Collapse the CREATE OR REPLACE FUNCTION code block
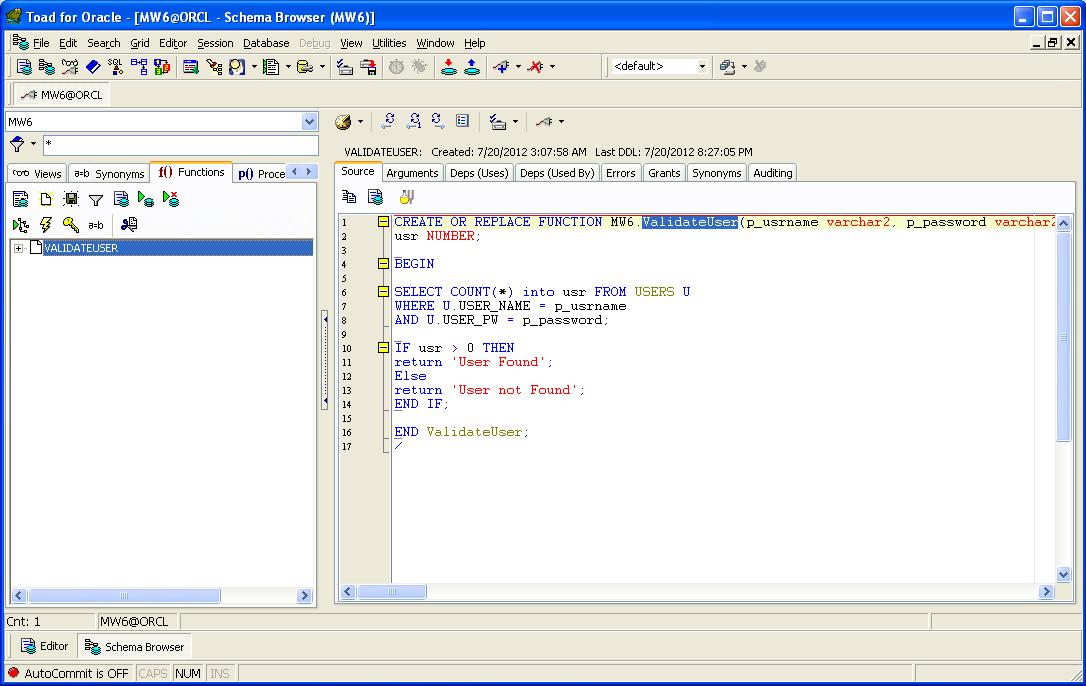Viewport: 1086px width, 686px height. (383, 222)
